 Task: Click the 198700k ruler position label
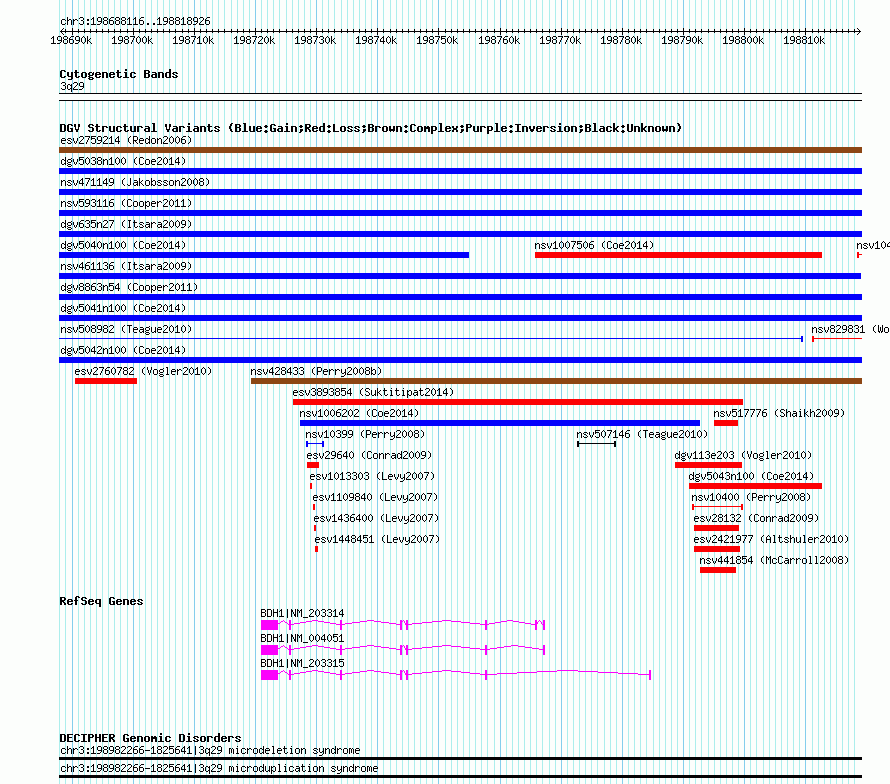132,40
